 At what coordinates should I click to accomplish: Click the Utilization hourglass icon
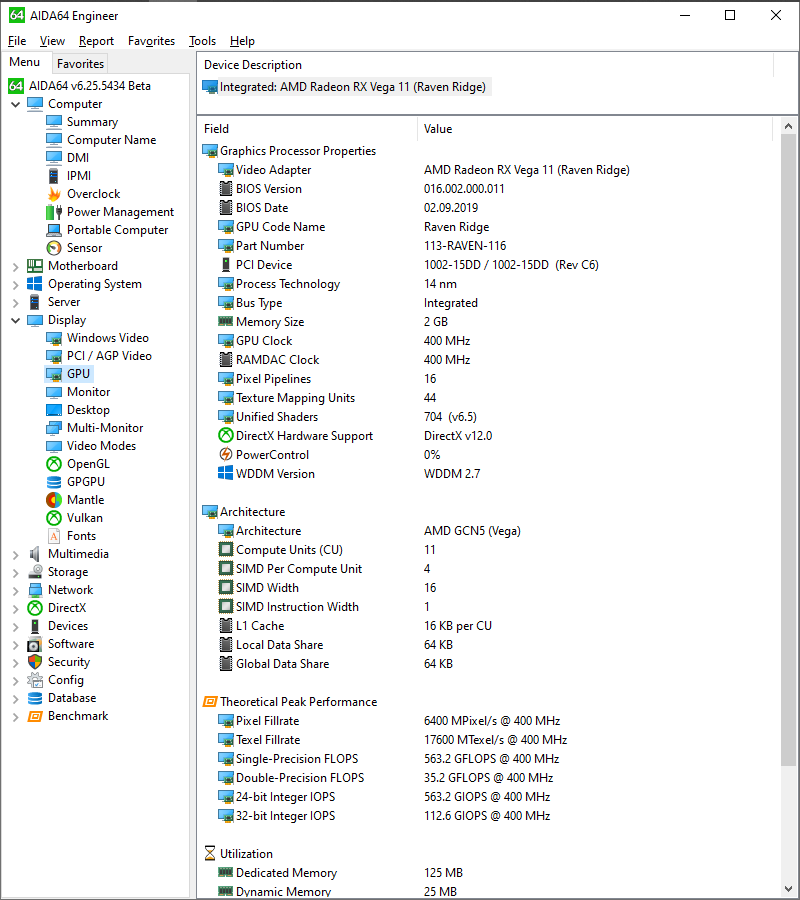click(x=210, y=854)
